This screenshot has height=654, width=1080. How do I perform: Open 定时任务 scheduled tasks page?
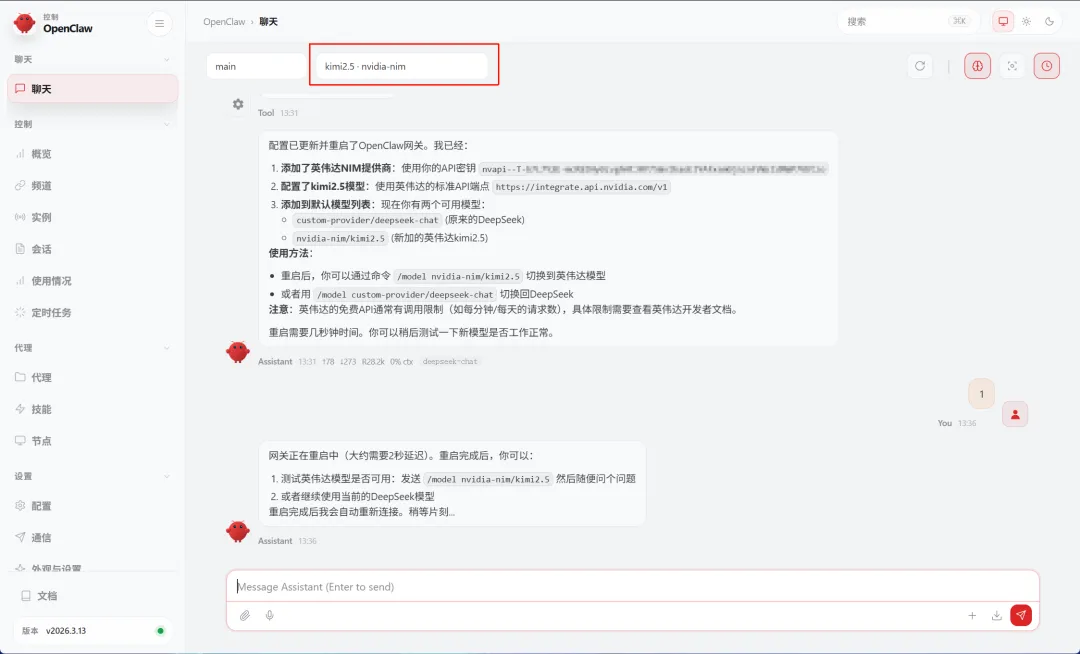click(x=93, y=312)
